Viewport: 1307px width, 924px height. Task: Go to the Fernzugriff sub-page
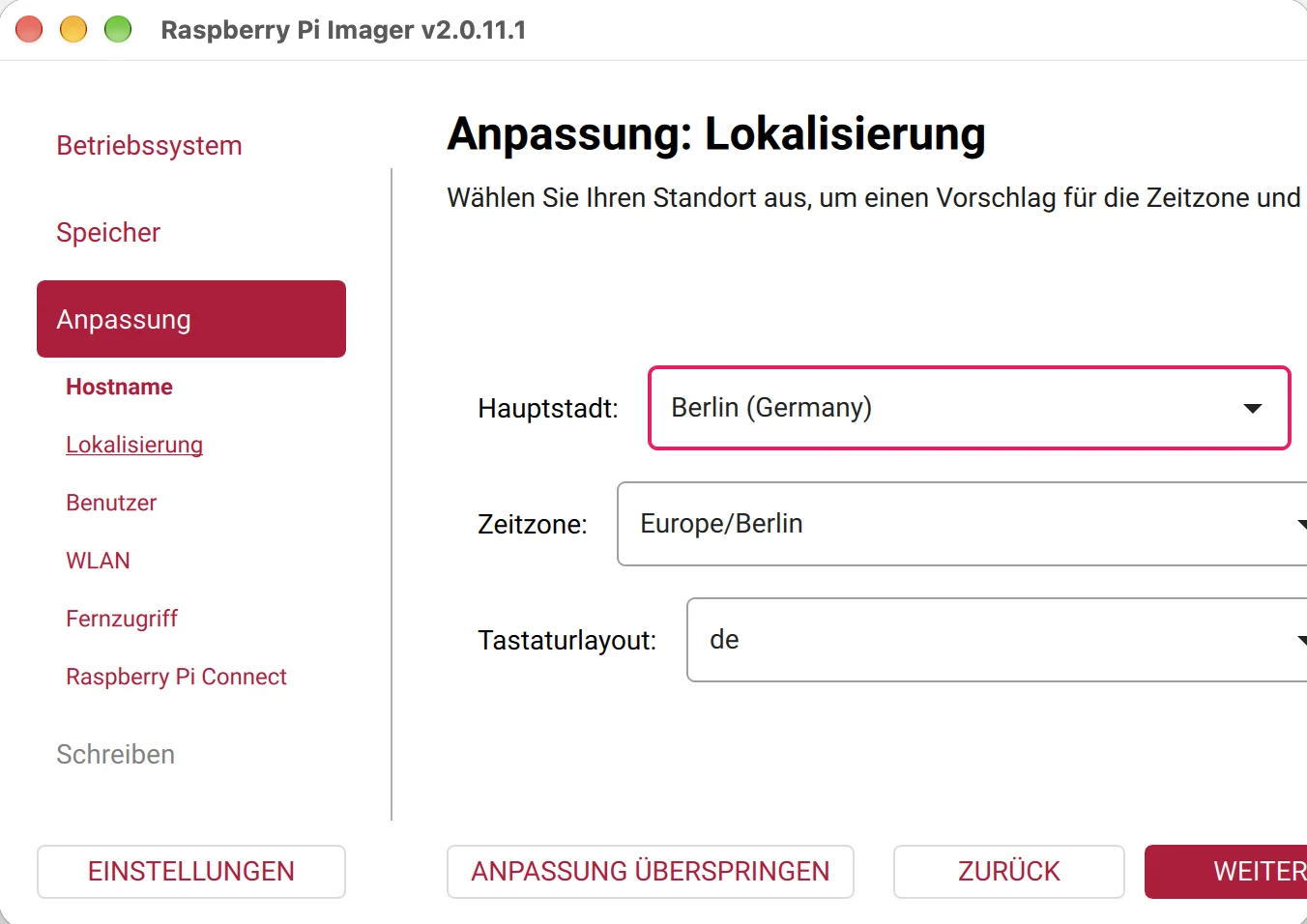tap(122, 619)
